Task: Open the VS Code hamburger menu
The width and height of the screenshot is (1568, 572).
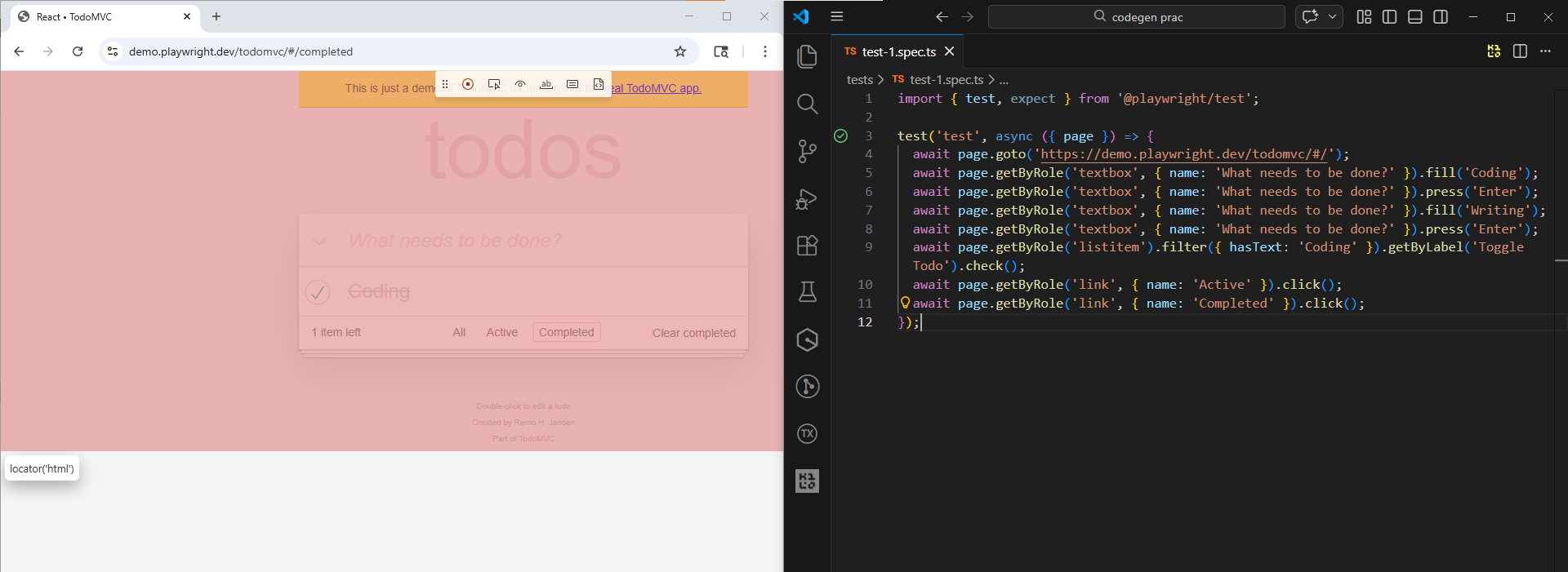Action: click(837, 16)
